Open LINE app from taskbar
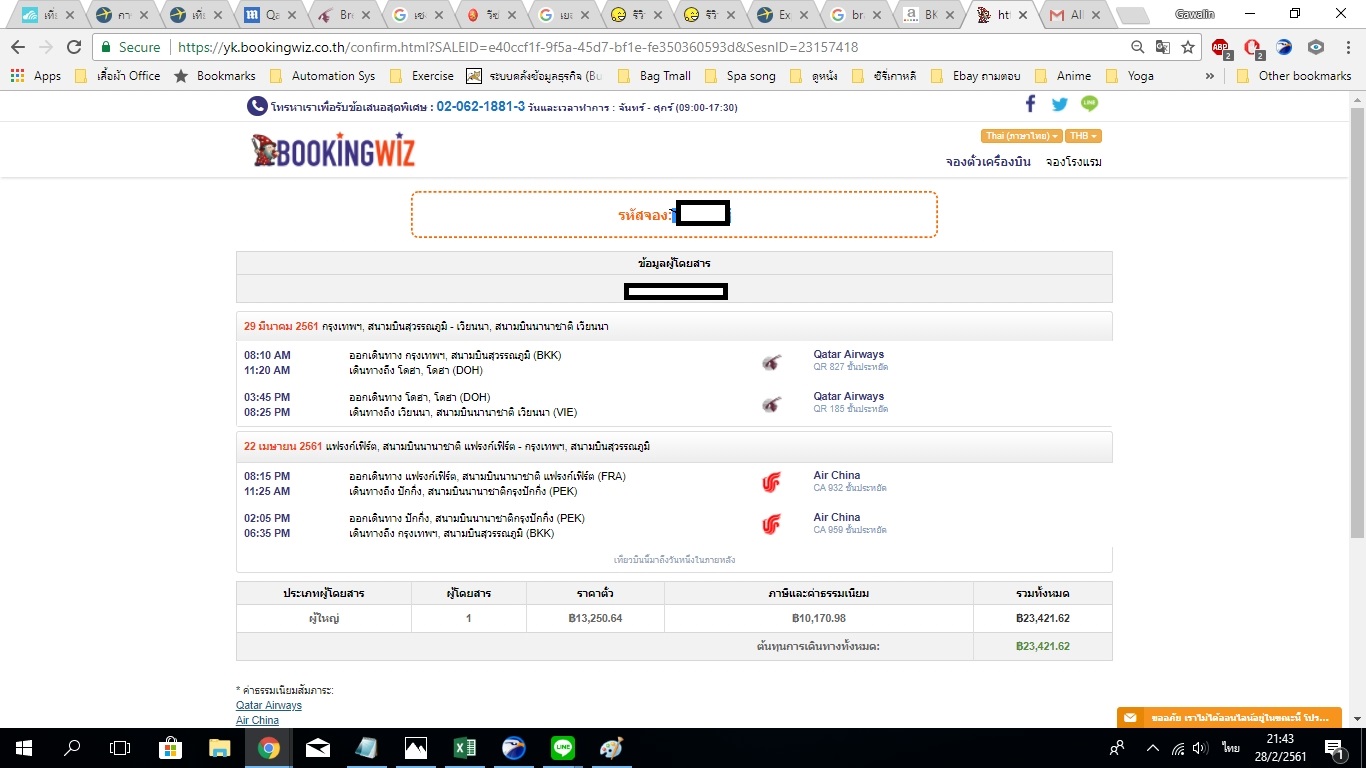1366x768 pixels. 562,747
